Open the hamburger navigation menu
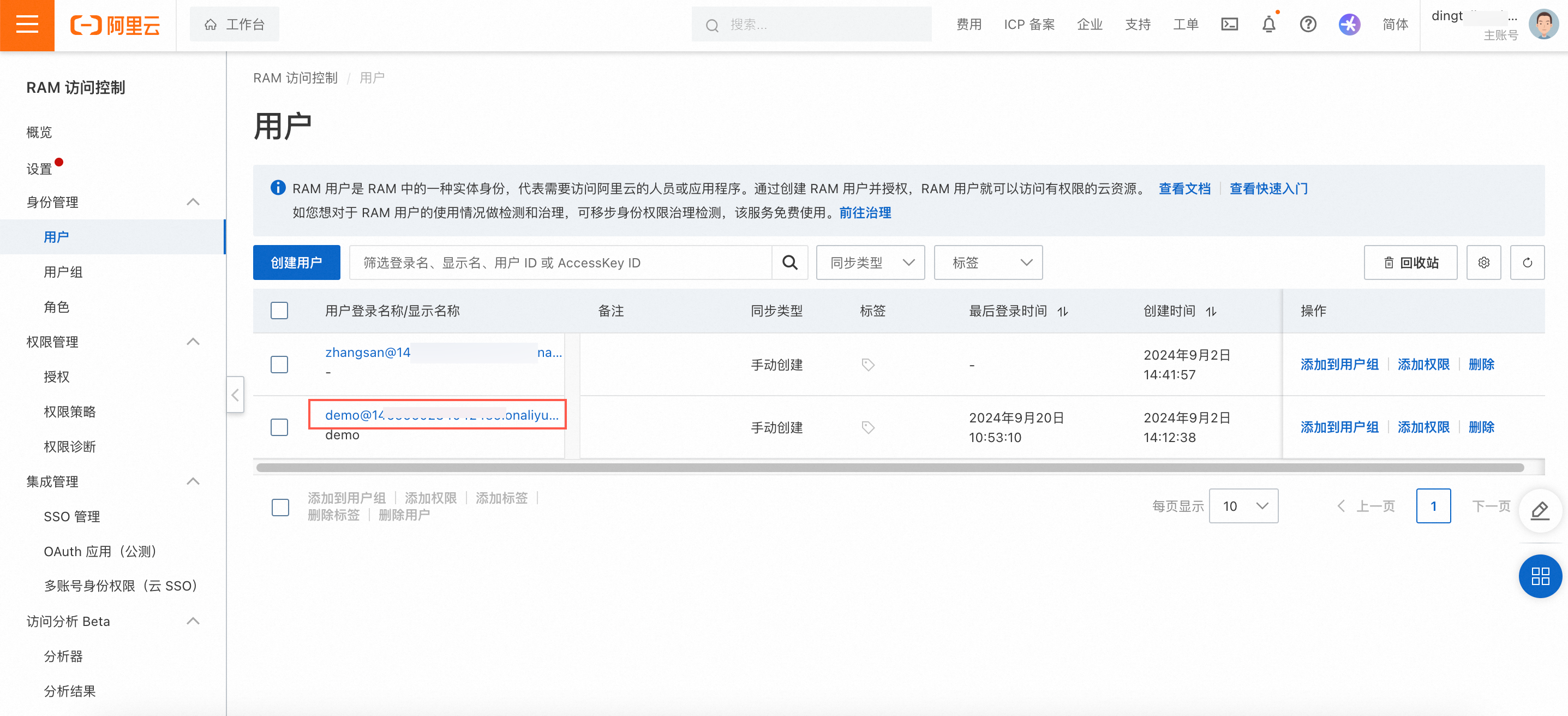This screenshot has height=716, width=1568. tap(27, 25)
